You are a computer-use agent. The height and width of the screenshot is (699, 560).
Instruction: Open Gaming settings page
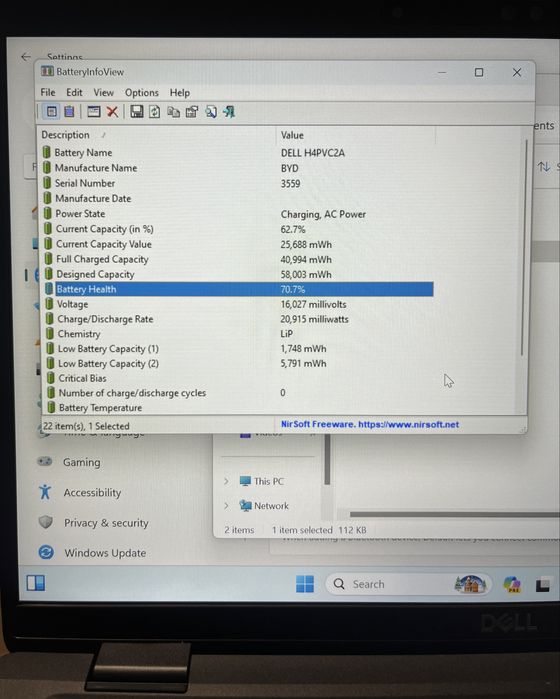(82, 462)
